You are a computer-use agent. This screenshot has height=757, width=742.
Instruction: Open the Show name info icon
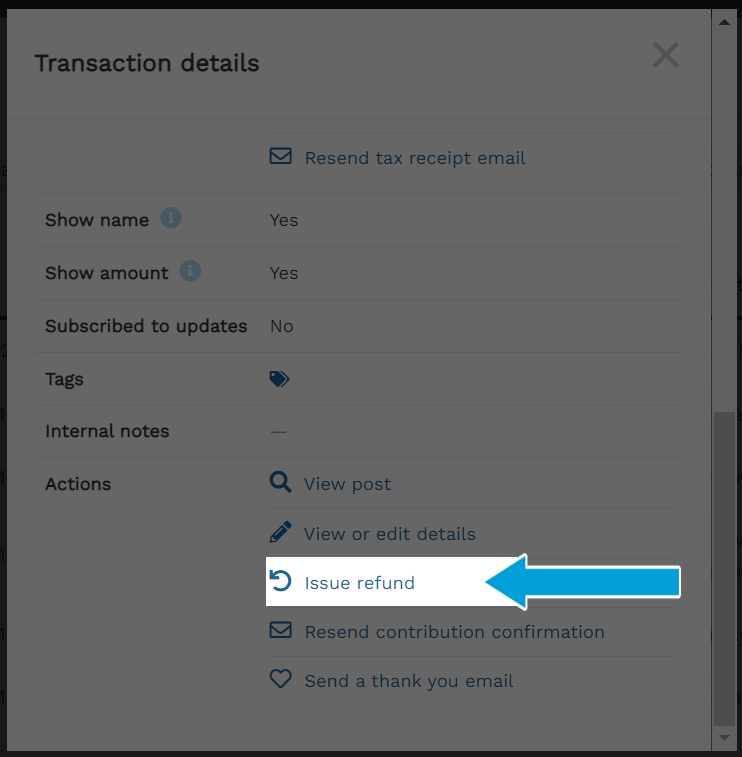click(171, 218)
